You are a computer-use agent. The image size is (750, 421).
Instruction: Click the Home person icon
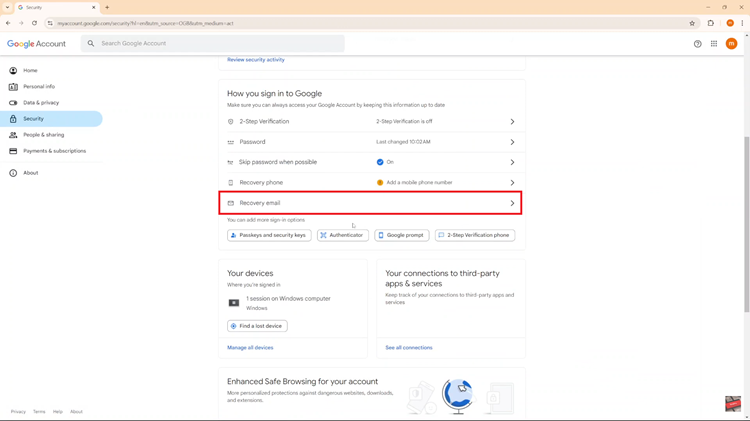(x=13, y=70)
